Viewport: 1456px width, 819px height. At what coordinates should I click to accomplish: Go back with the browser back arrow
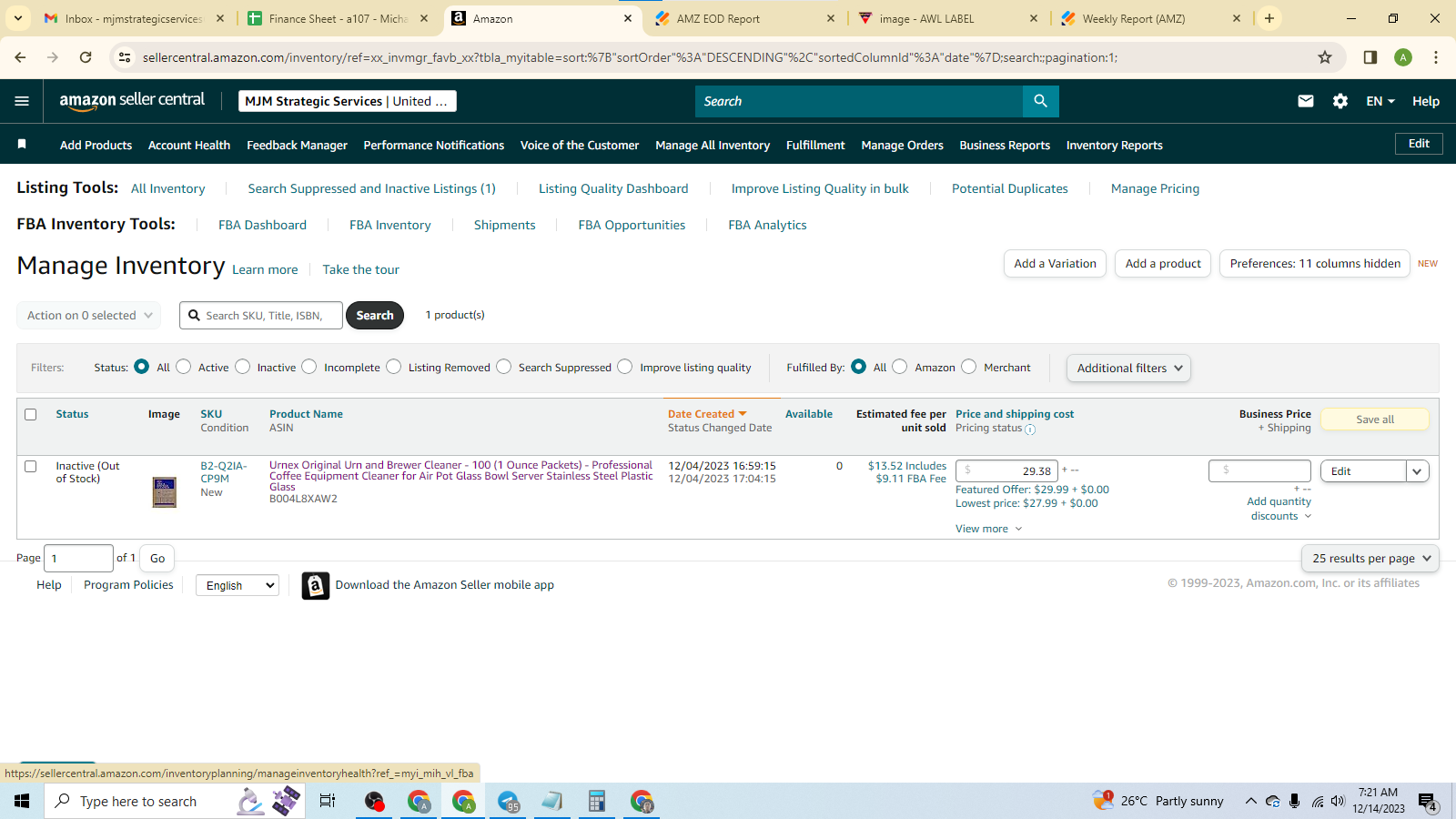tap(20, 57)
